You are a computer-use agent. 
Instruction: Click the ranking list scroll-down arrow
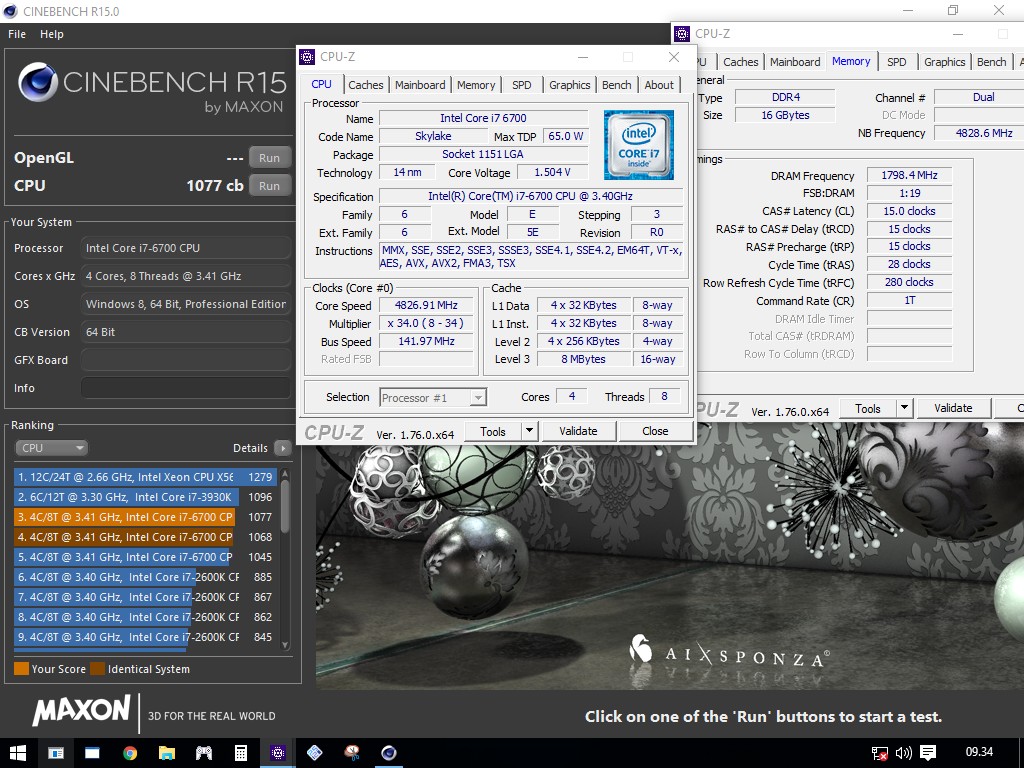tap(285, 645)
